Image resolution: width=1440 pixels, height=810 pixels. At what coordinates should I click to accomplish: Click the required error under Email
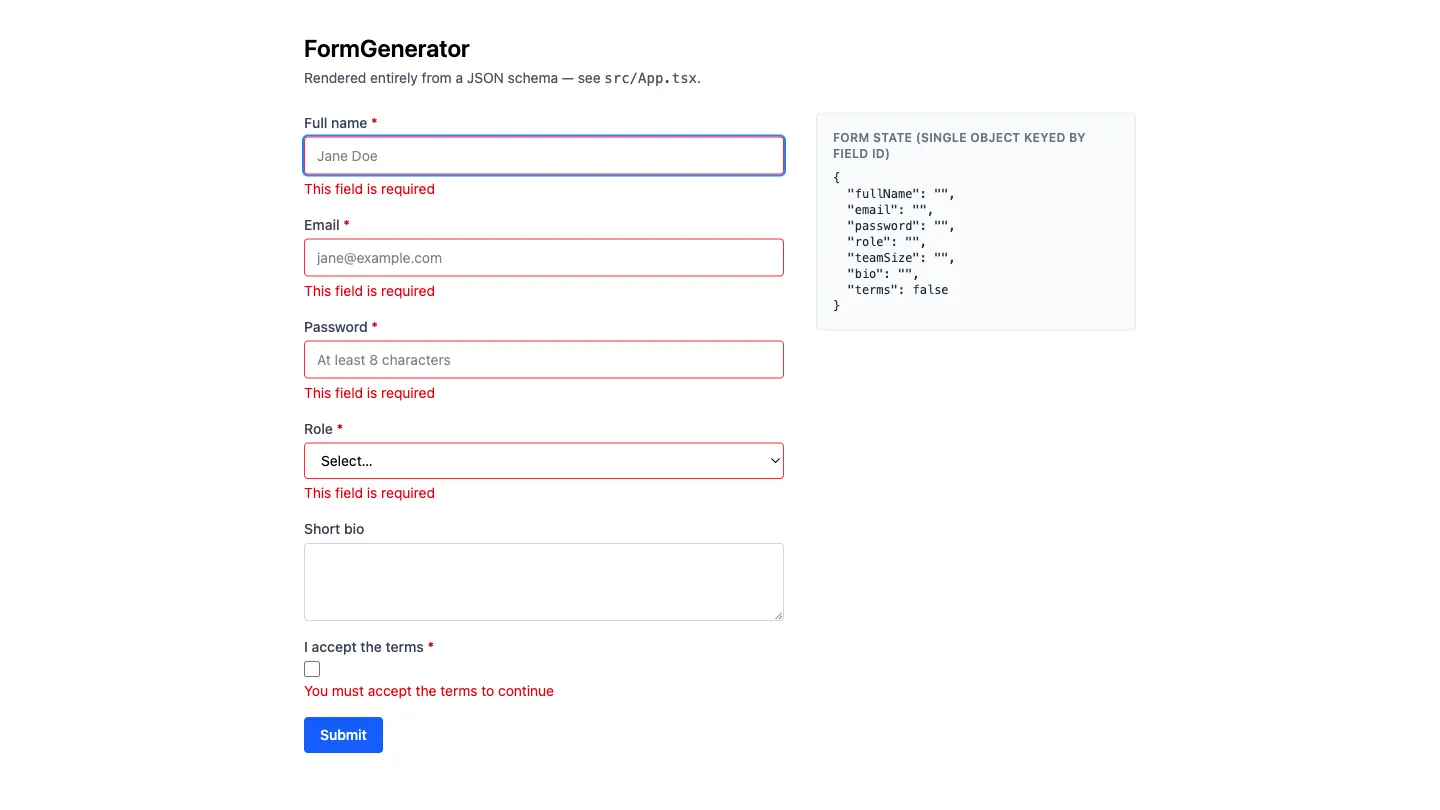pos(370,291)
